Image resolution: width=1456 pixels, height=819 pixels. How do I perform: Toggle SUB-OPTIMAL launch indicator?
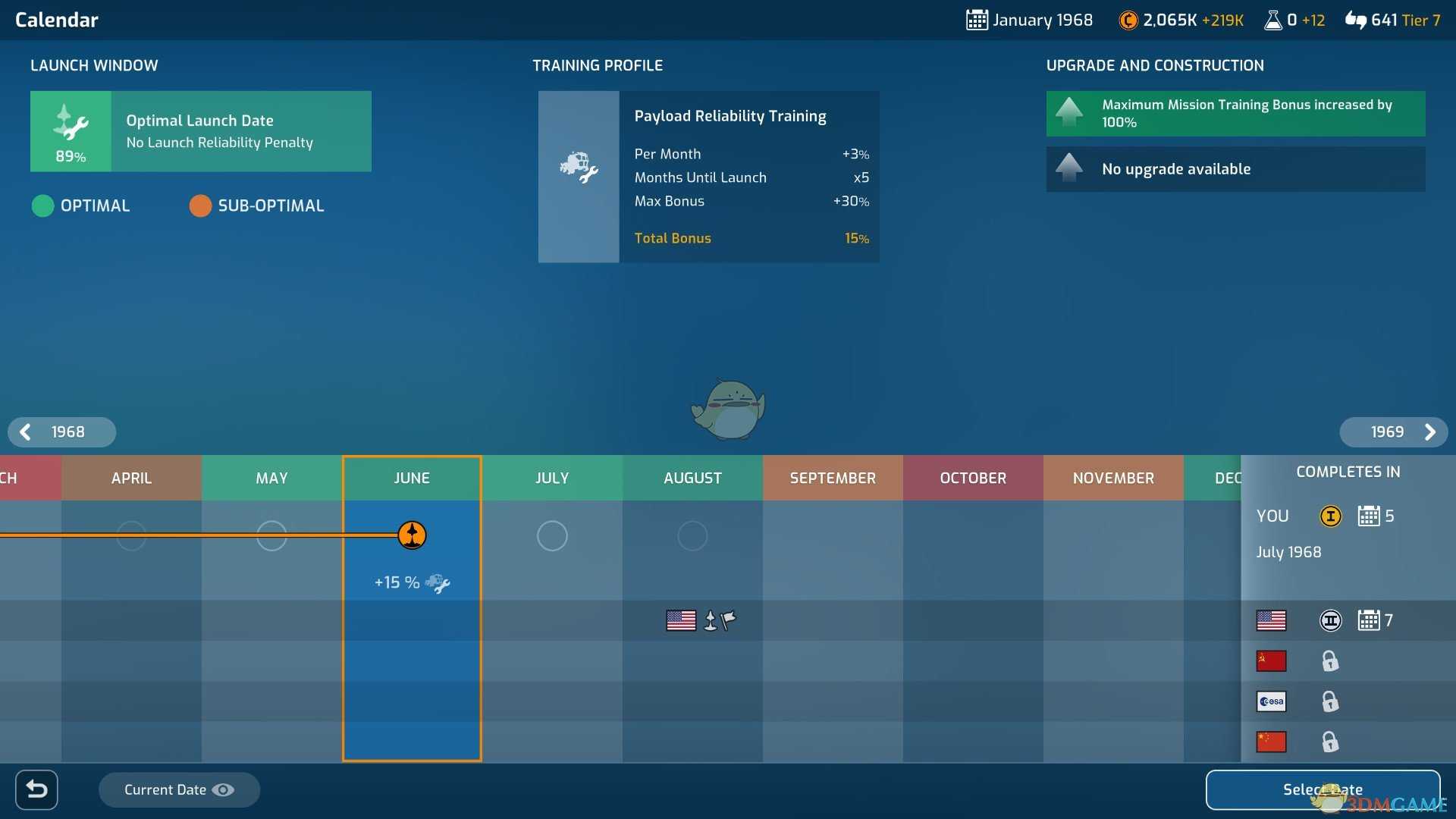[x=200, y=206]
